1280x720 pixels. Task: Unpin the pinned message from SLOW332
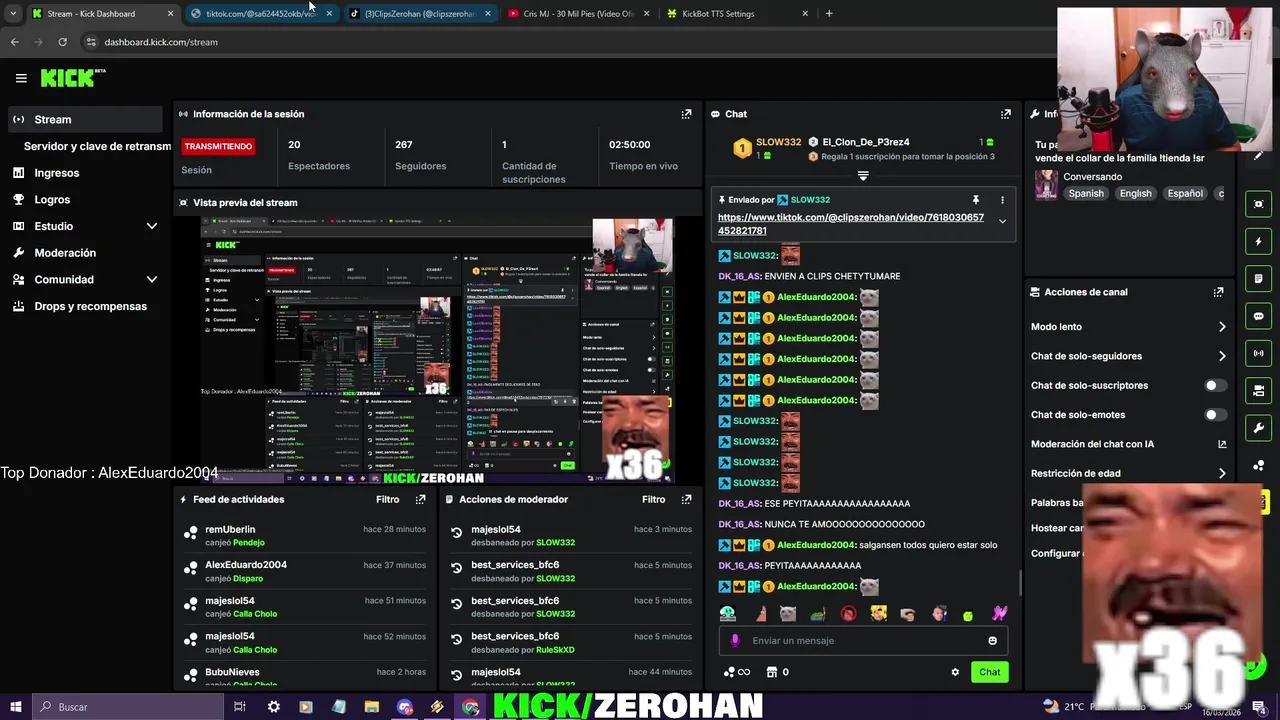(976, 200)
